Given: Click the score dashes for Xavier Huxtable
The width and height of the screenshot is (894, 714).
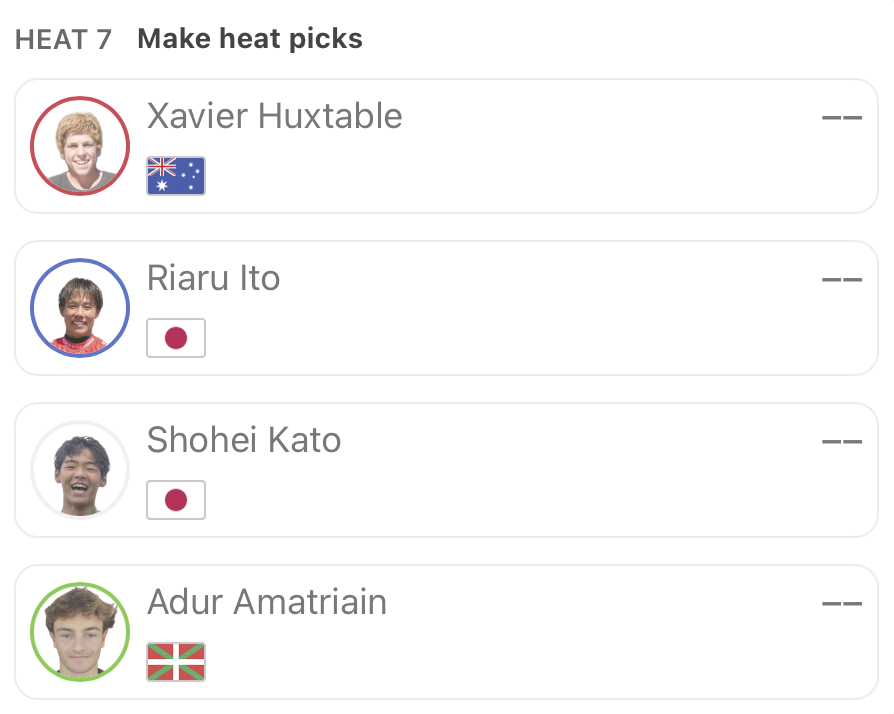Looking at the screenshot, I should click(841, 117).
